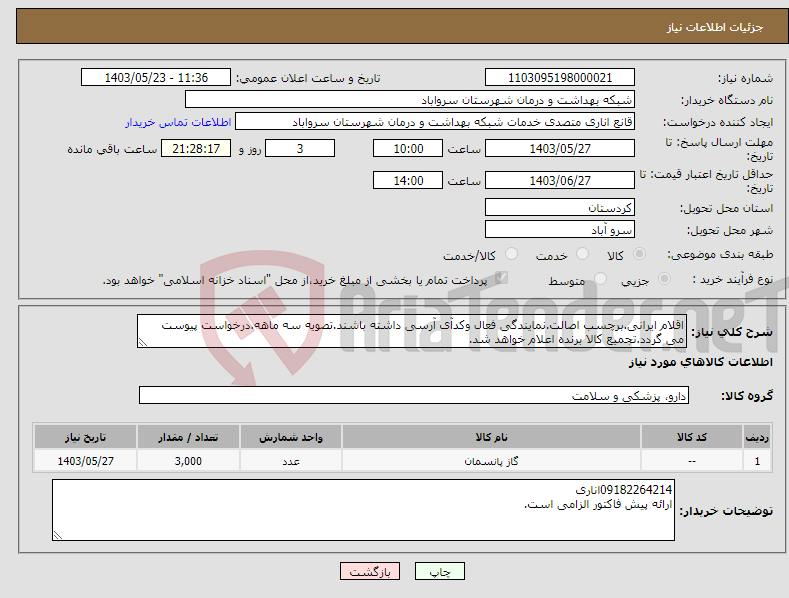The height and width of the screenshot is (598, 789).
Task: Click the need date cell 1403/05/27
Action: pyautogui.click(x=85, y=461)
